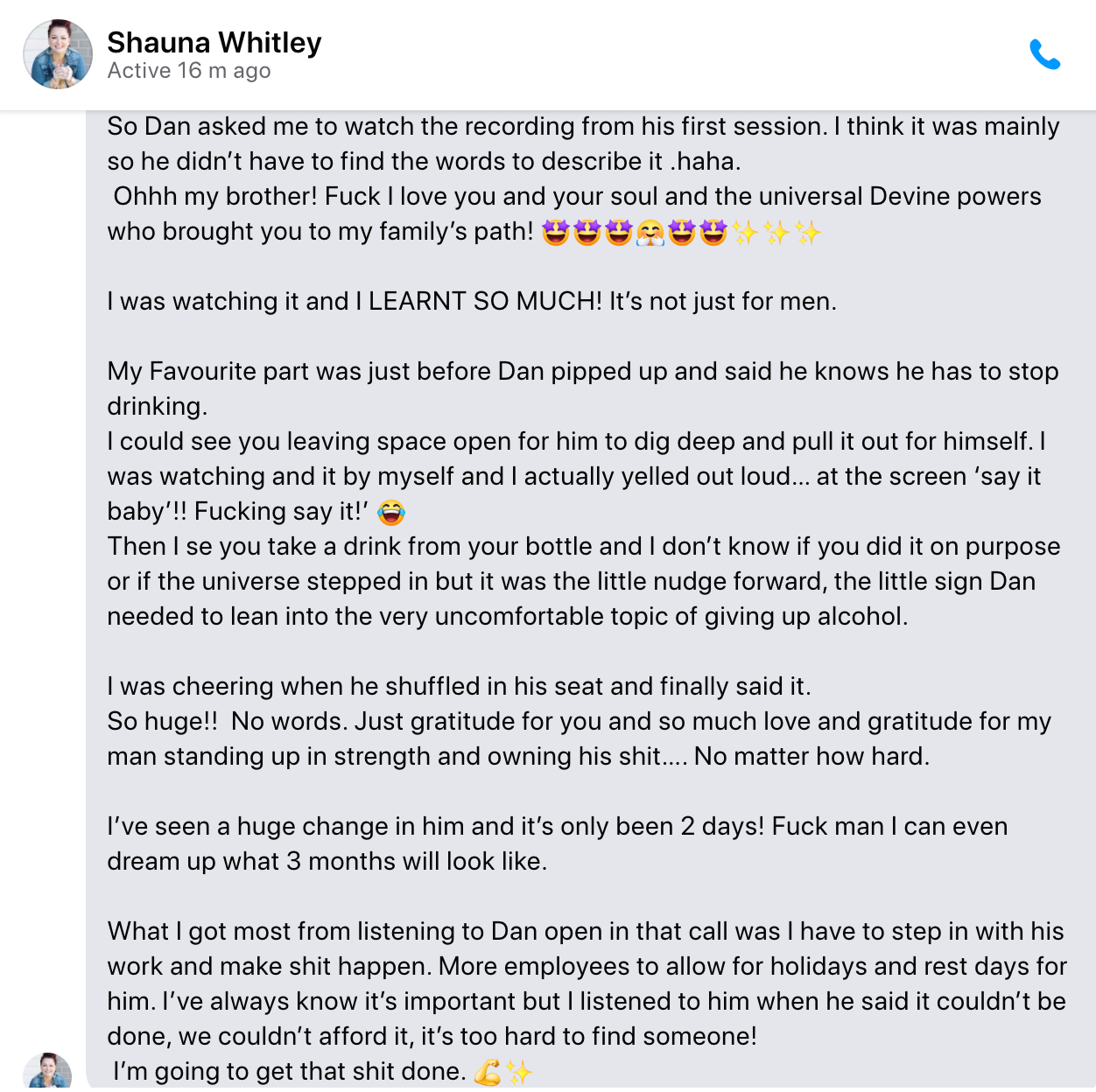
Task: Click the first star-eyes emoji in the message
Action: [x=556, y=232]
